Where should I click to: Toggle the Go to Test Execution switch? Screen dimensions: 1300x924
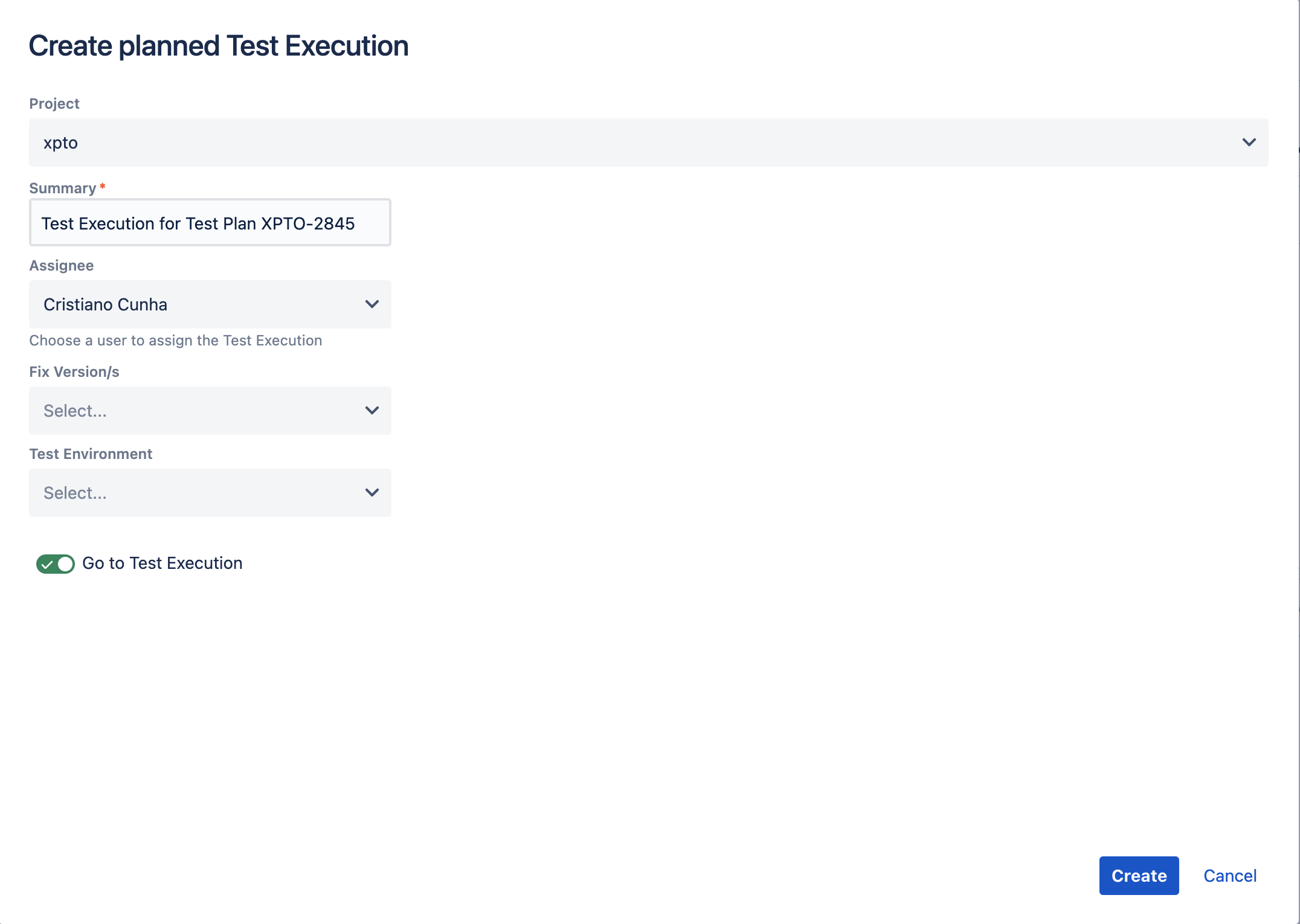55,564
